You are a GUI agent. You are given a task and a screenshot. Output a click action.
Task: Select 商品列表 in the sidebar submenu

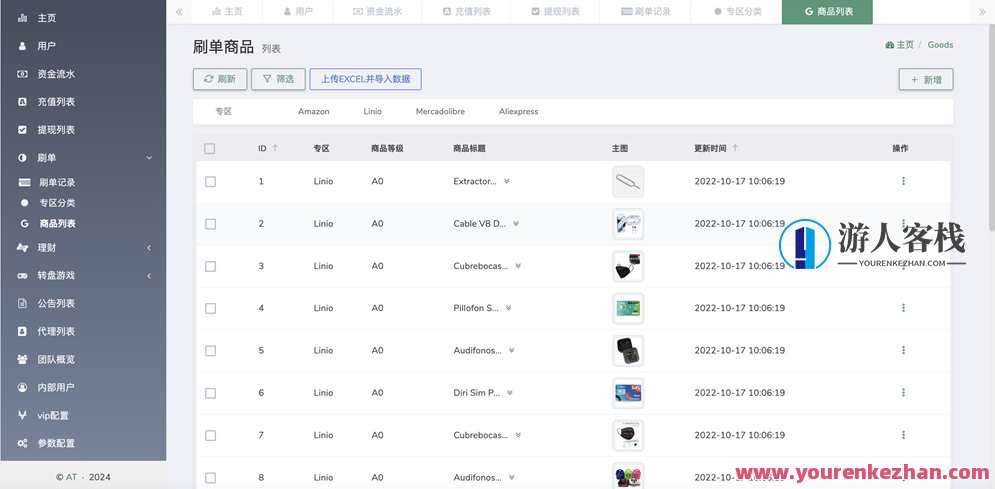(x=82, y=223)
